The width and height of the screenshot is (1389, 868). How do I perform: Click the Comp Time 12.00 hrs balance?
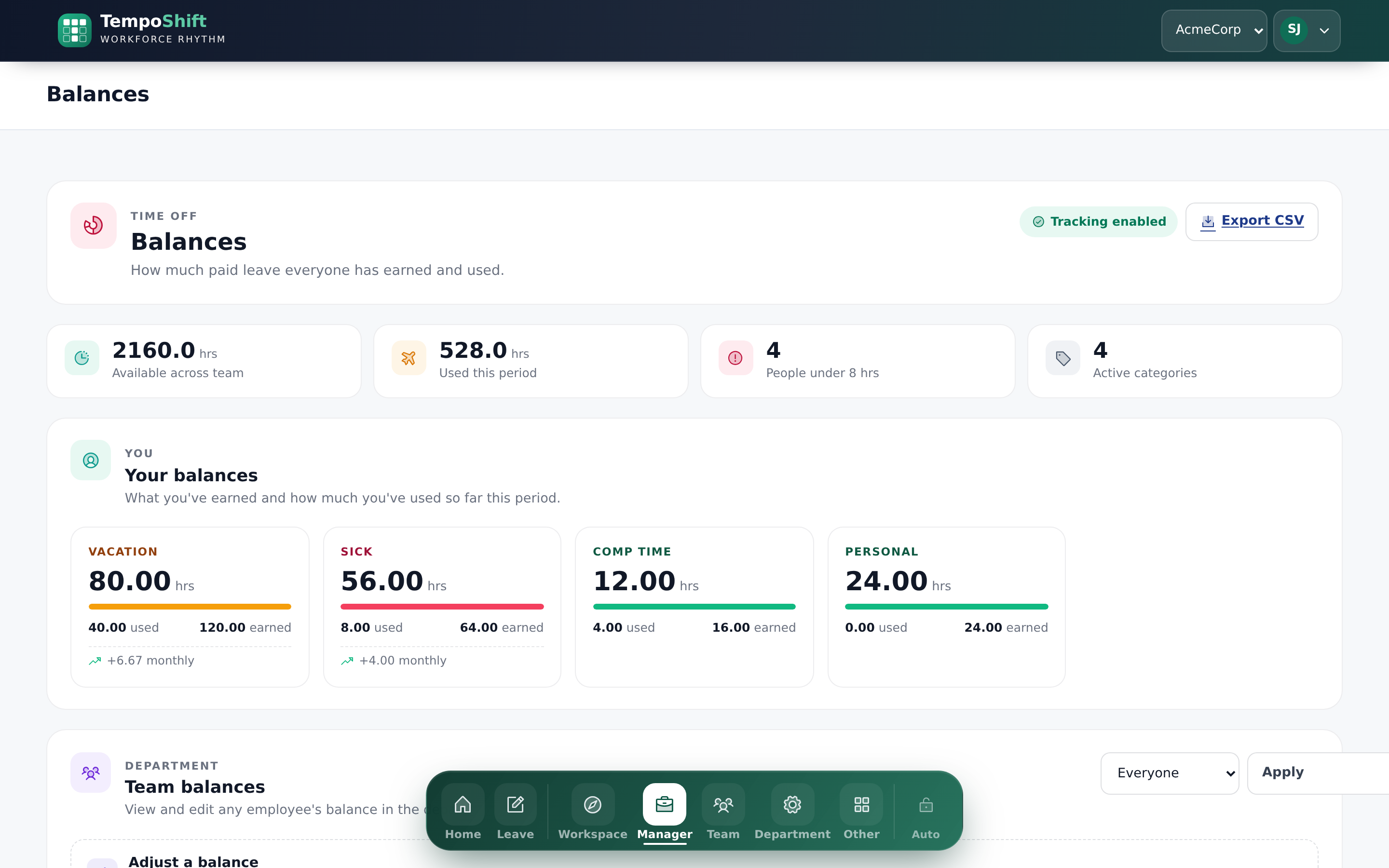(646, 581)
